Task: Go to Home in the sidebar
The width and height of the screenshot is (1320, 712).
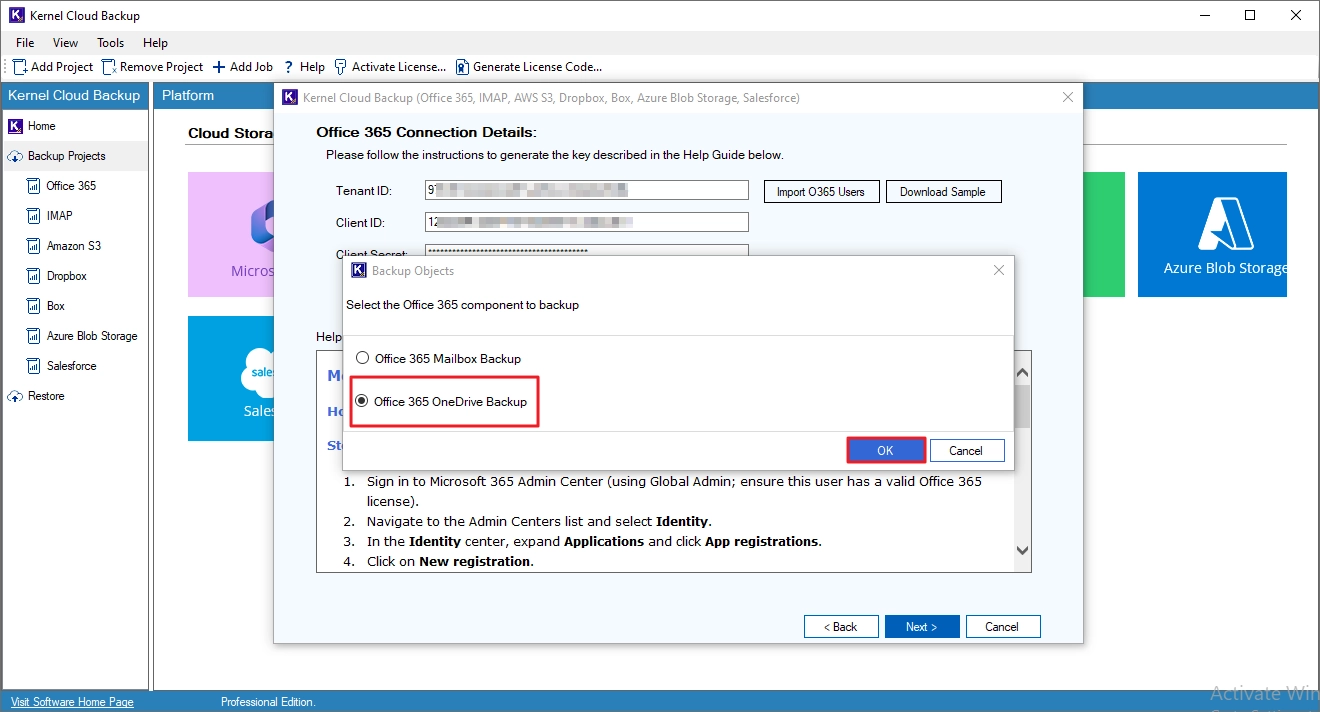Action: point(42,126)
